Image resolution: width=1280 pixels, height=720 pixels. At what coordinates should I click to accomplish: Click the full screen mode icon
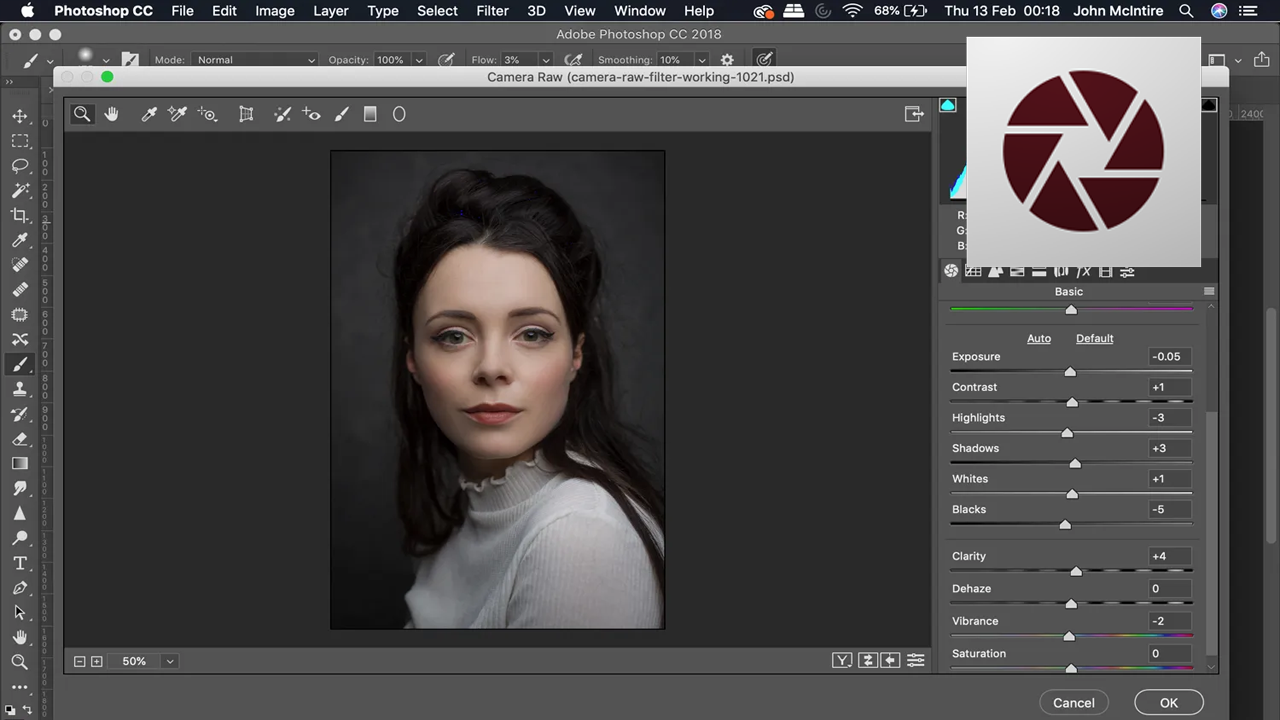click(914, 114)
